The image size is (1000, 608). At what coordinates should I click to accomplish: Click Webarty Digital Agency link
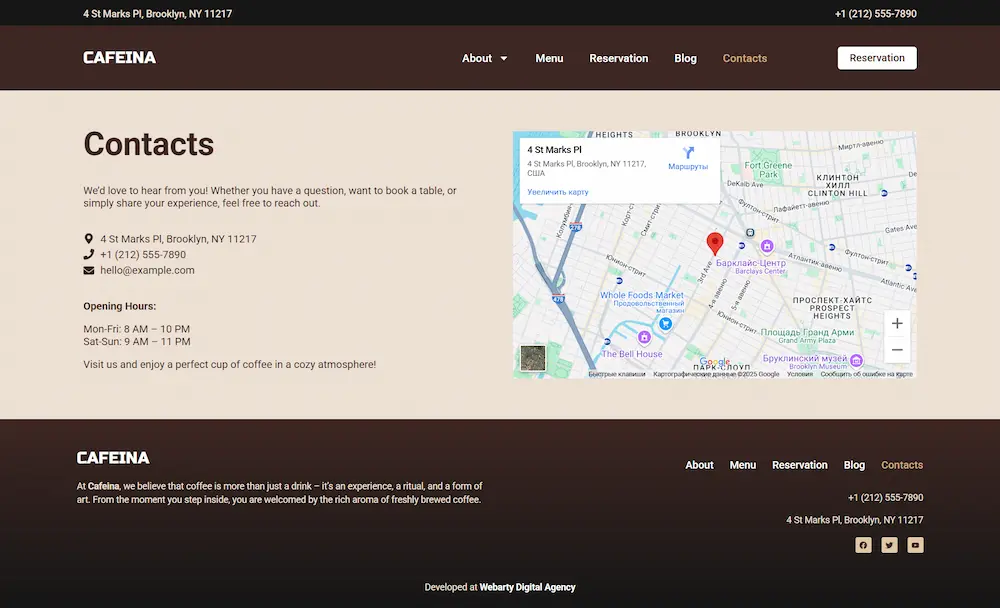coord(527,587)
